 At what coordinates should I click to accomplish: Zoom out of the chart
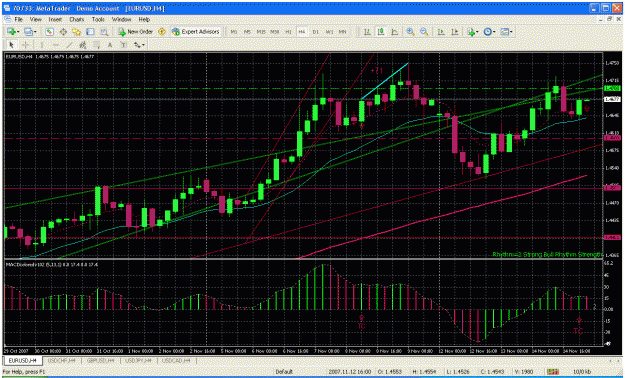click(x=424, y=32)
